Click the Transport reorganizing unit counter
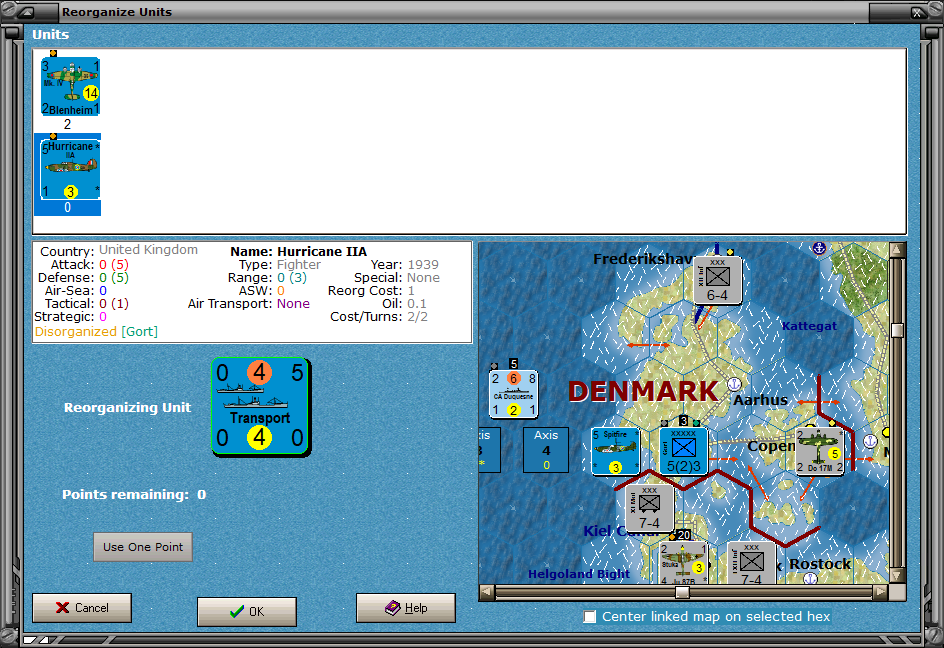 [261, 406]
